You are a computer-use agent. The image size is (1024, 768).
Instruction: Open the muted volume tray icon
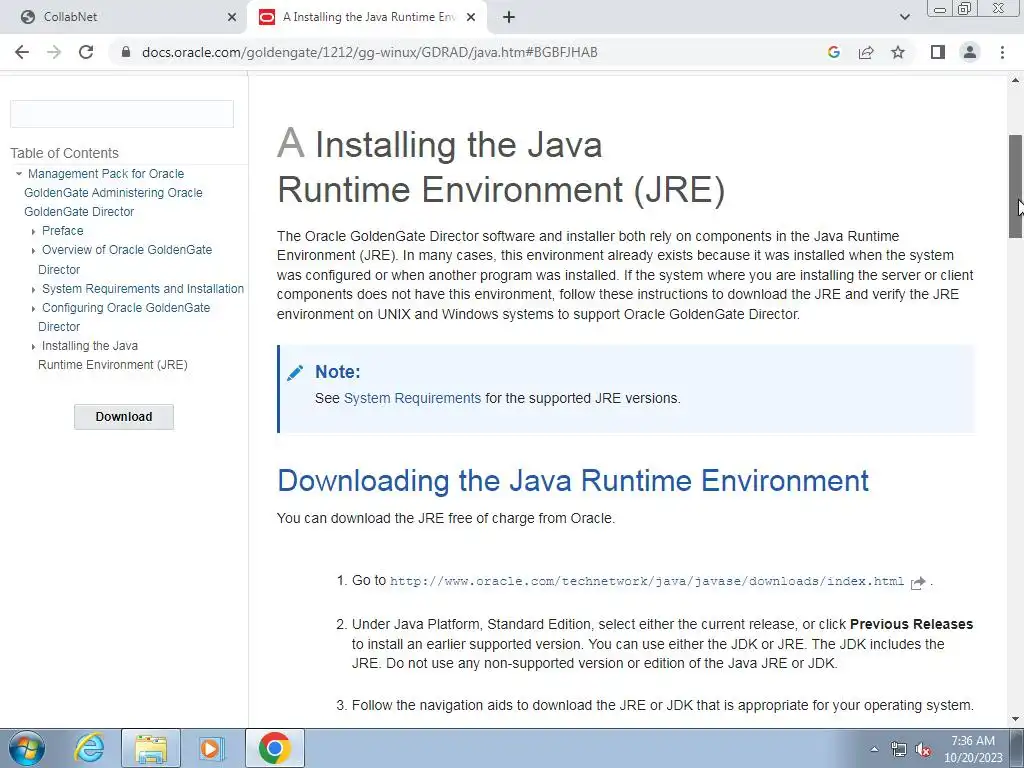(x=923, y=749)
